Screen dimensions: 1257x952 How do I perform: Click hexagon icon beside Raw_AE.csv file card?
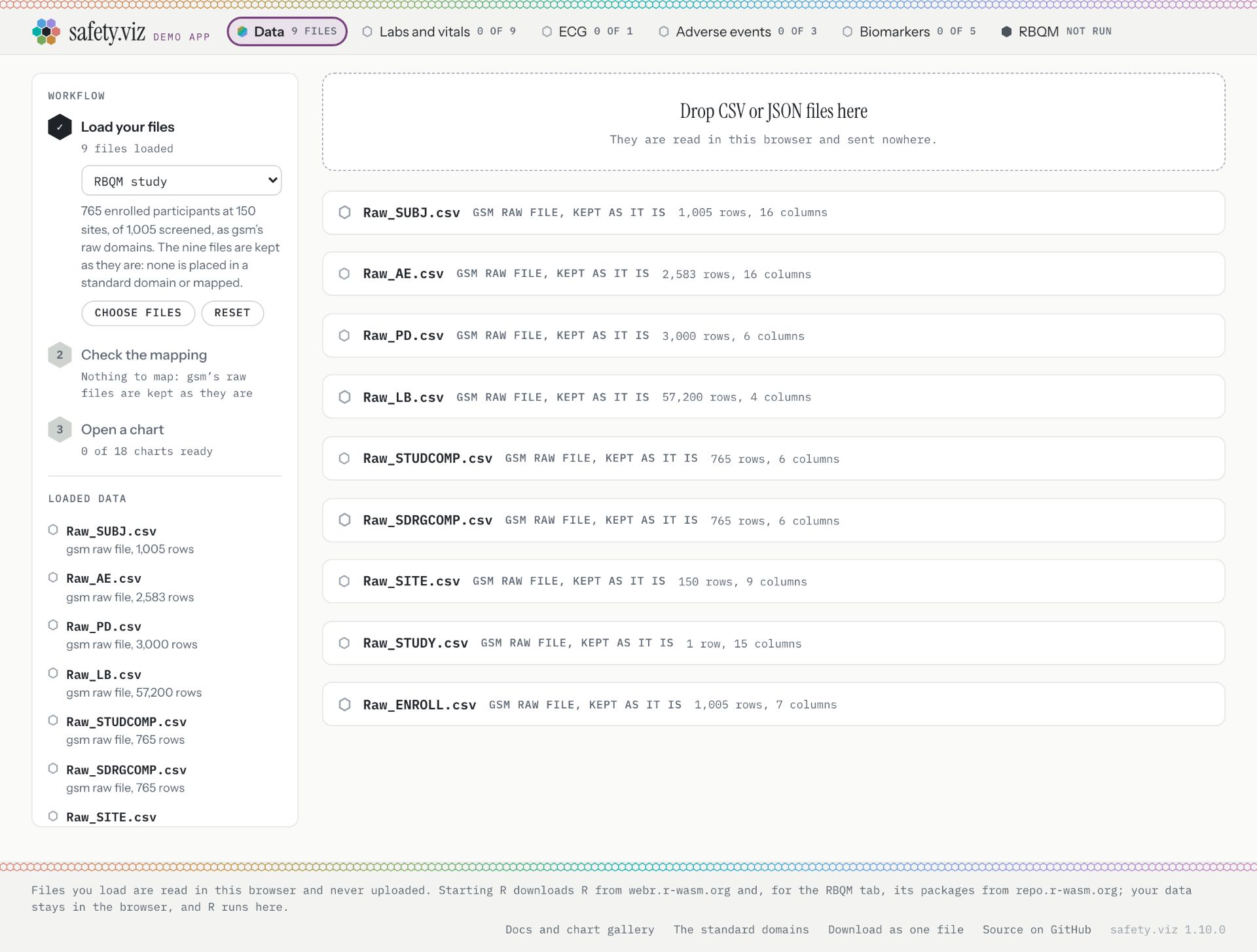344,274
